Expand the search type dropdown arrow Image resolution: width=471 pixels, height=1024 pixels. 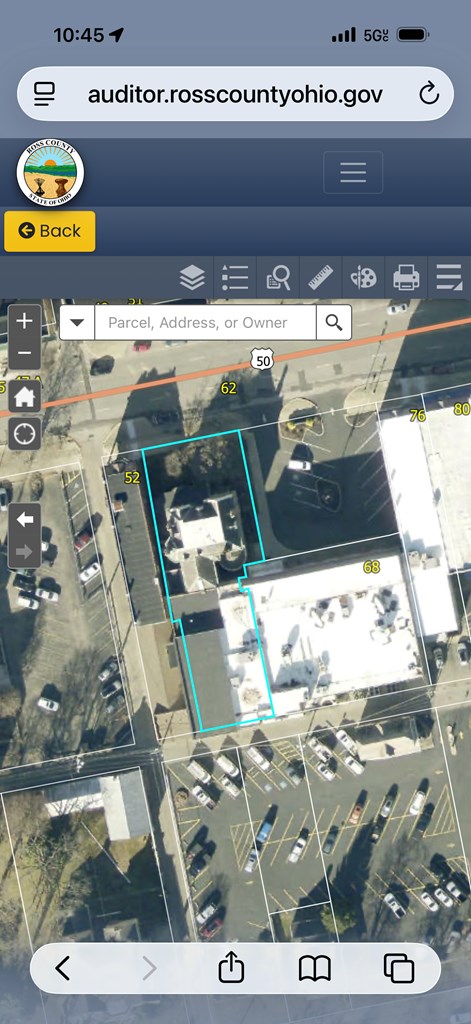click(x=77, y=323)
